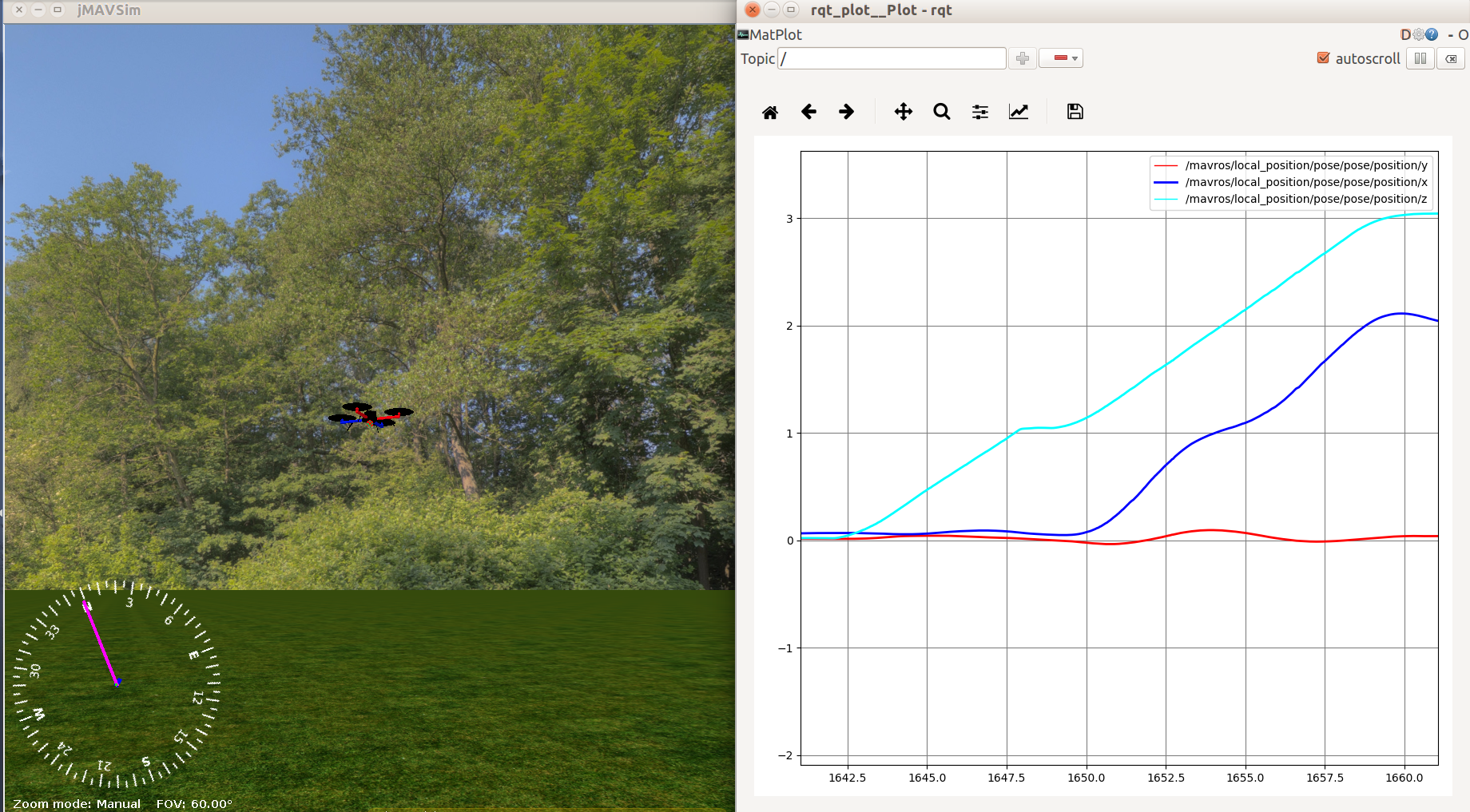Image resolution: width=1470 pixels, height=812 pixels.
Task: Click the y-axis tick label 3
Action: tap(789, 219)
